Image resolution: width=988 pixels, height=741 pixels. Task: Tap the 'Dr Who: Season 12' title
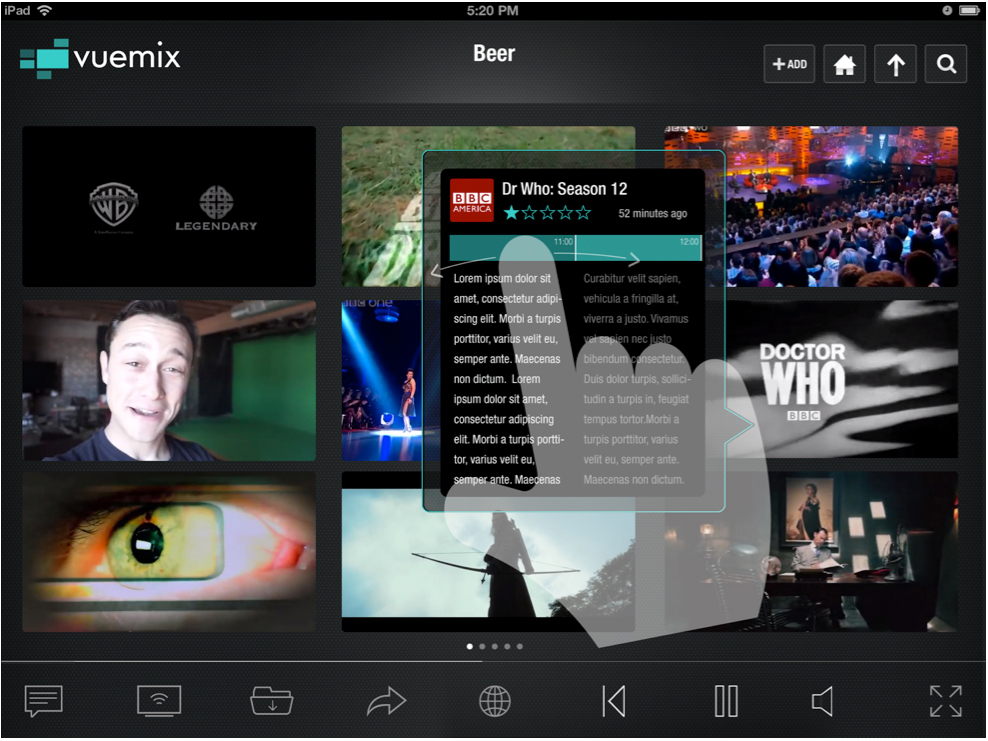click(564, 189)
